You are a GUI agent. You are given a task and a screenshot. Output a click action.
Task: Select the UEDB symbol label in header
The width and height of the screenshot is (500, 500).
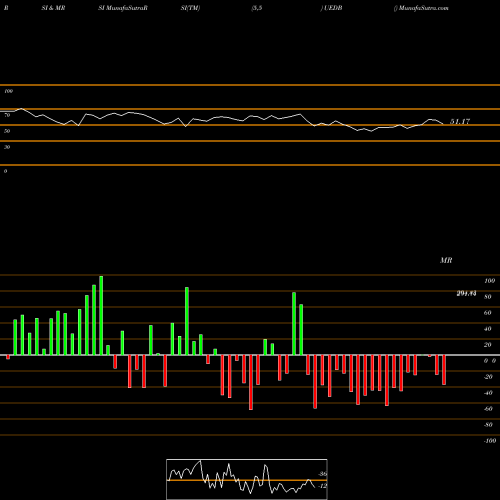click(333, 8)
